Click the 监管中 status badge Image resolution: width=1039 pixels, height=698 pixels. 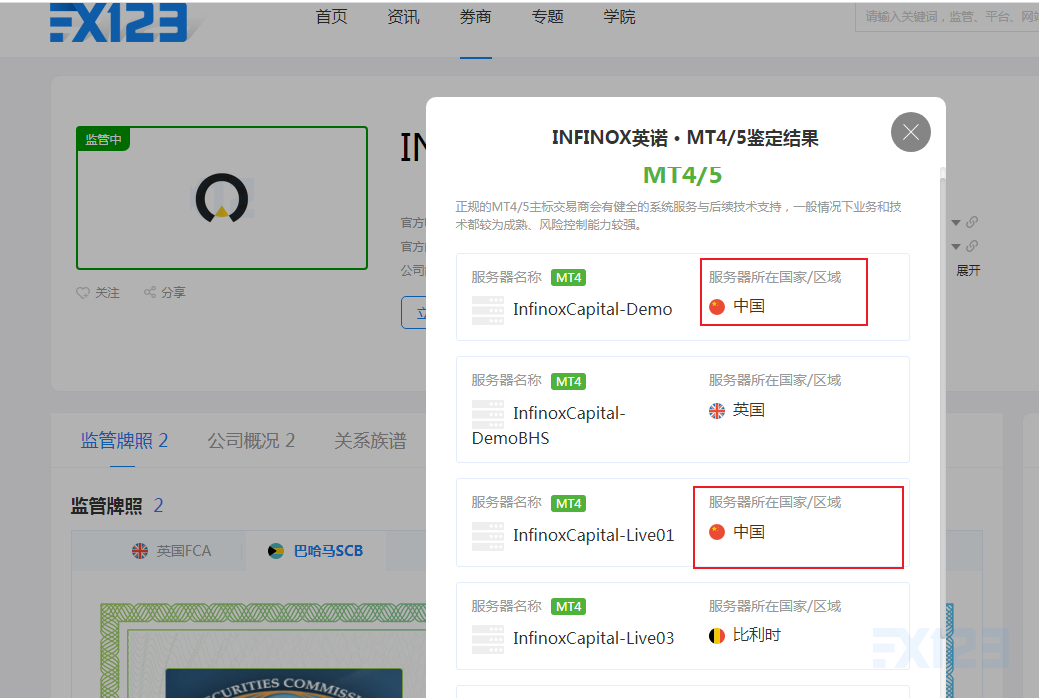tap(103, 139)
